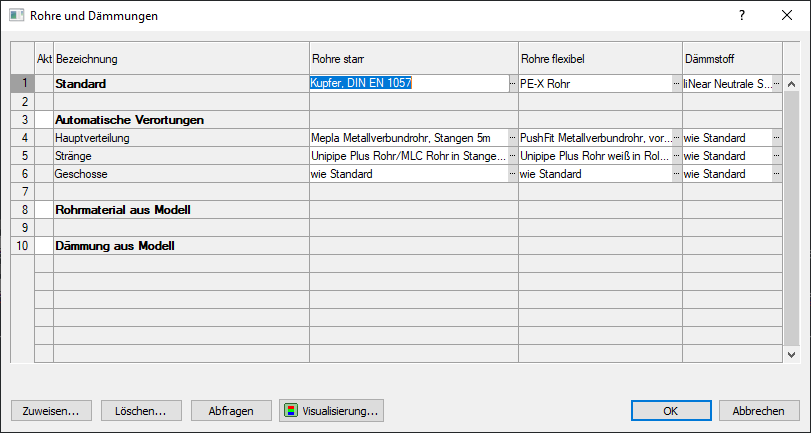Open Dämmstoff picker for Hauptverteilung row
This screenshot has height=433, width=811.
click(777, 138)
